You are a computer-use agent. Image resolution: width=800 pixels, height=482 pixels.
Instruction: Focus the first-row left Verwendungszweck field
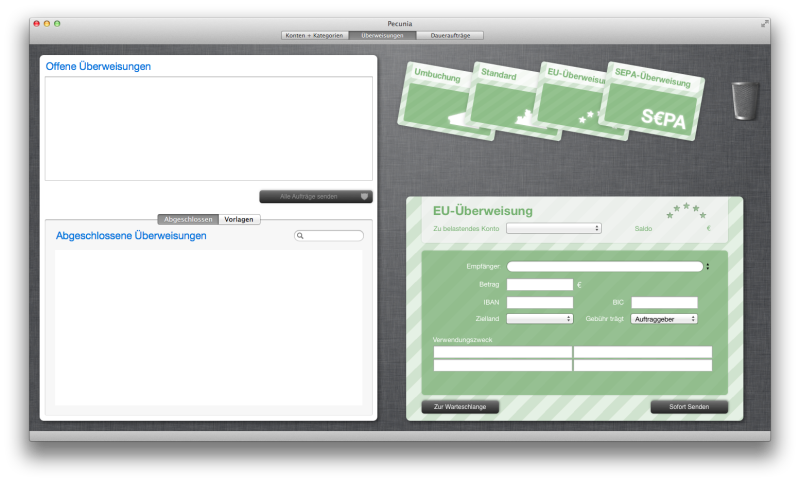(x=503, y=352)
